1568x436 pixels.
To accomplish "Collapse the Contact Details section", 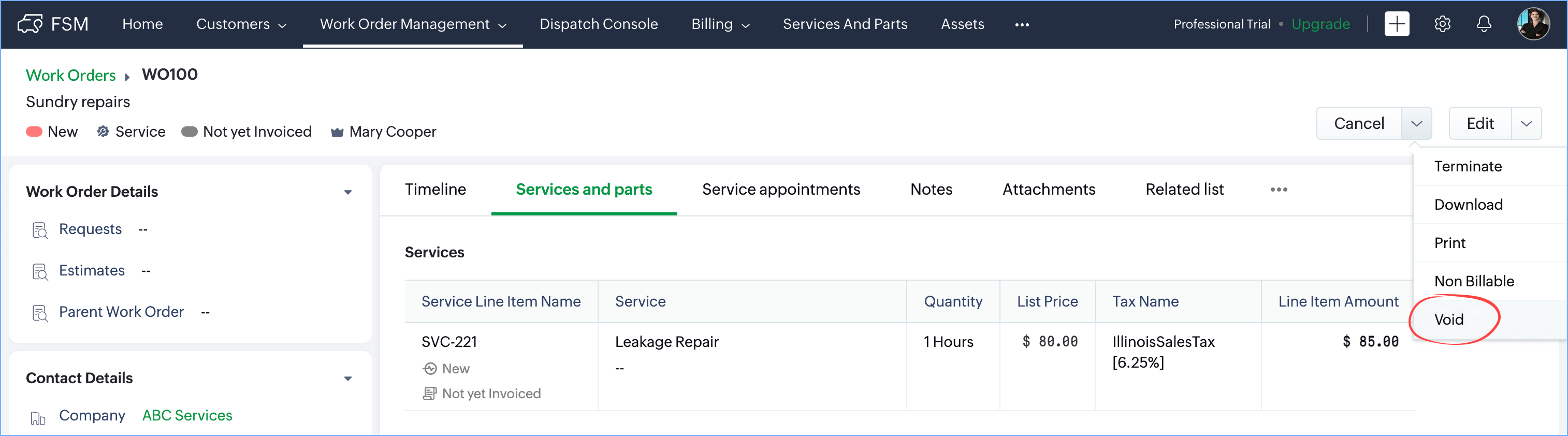I will coord(347,379).
